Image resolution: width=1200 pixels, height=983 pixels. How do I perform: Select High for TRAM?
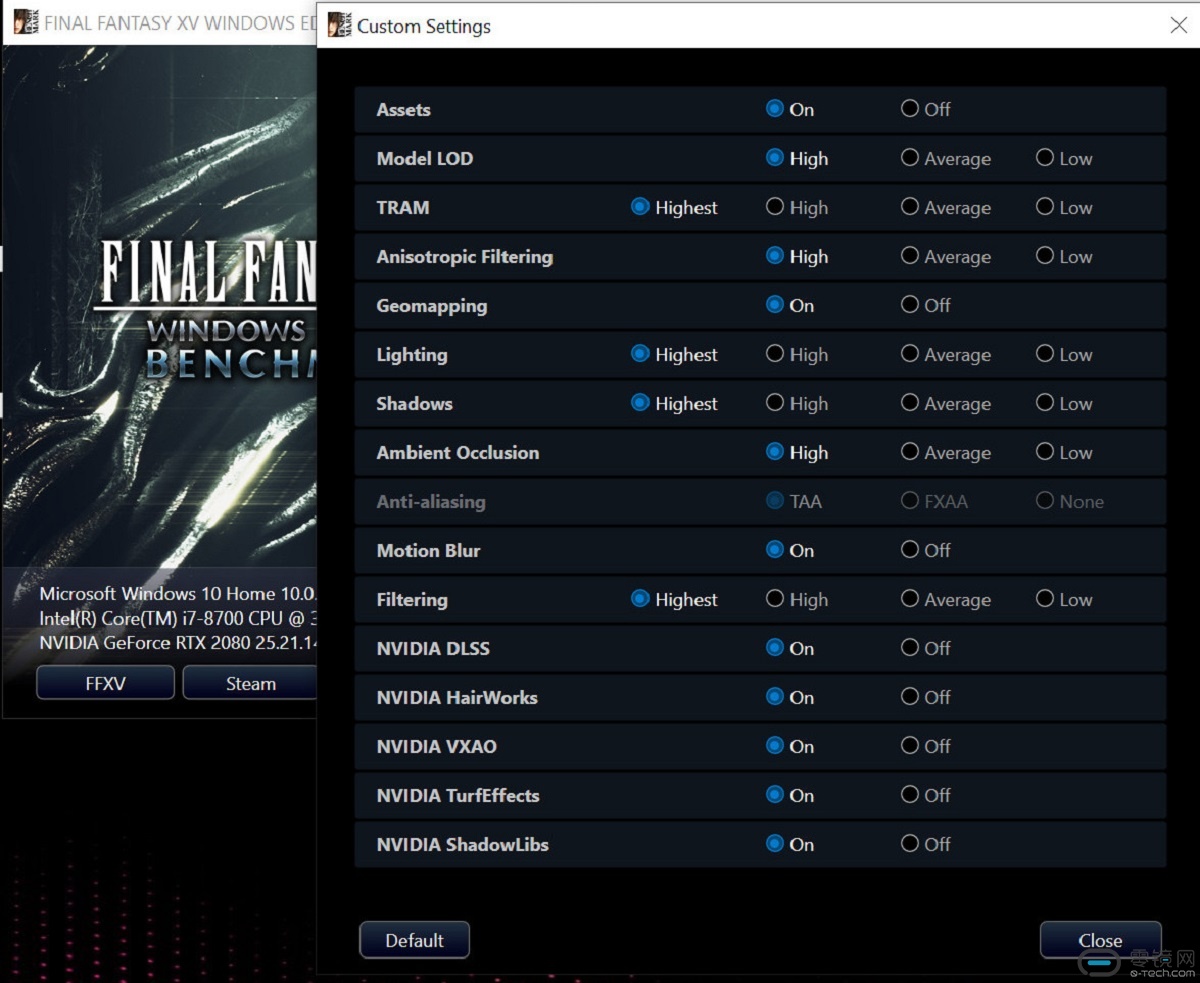tap(775, 207)
